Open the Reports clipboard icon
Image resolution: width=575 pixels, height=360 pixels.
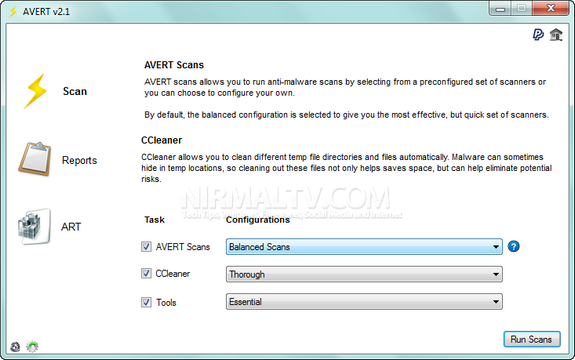35,159
